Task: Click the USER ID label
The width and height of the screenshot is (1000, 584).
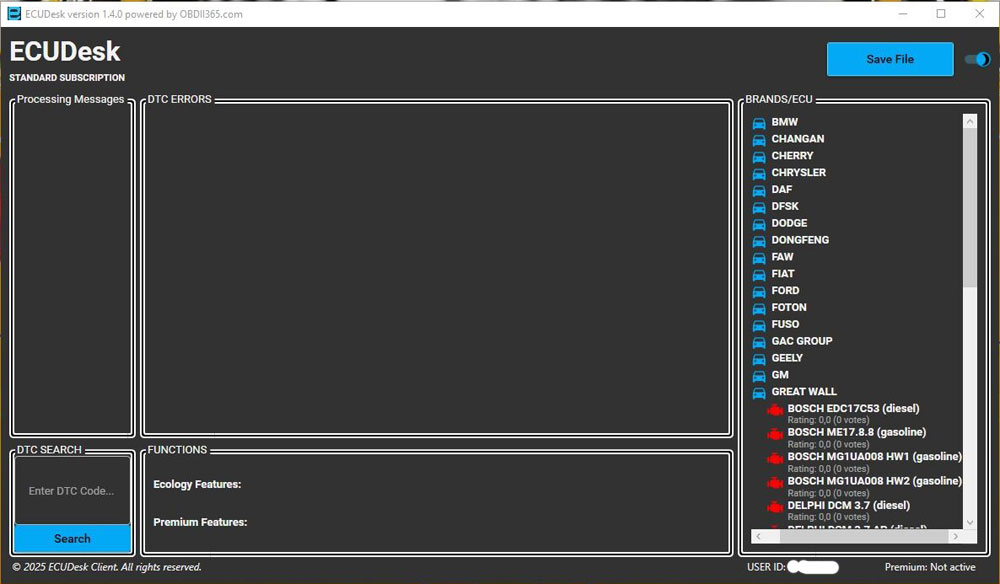Action: tap(766, 567)
